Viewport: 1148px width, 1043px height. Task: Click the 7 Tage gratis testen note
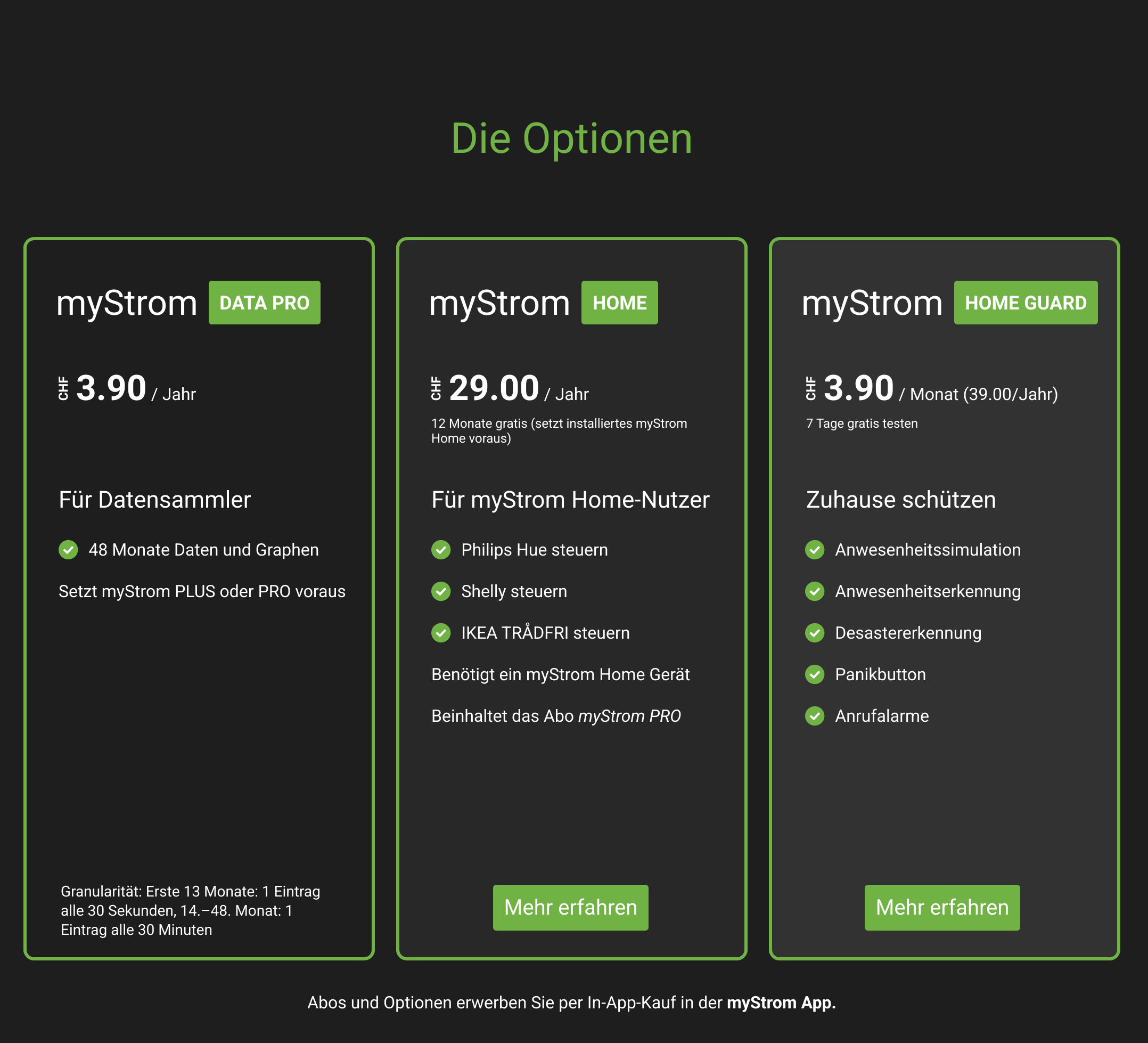coord(862,423)
